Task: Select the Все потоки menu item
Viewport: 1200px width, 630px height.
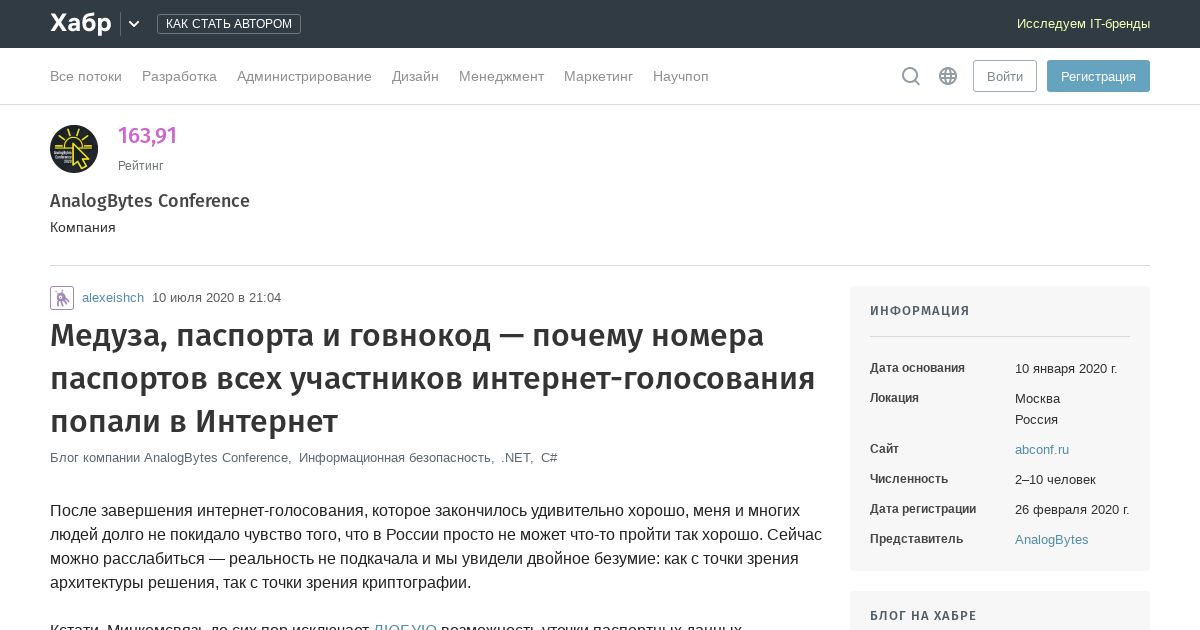Action: tap(86, 76)
